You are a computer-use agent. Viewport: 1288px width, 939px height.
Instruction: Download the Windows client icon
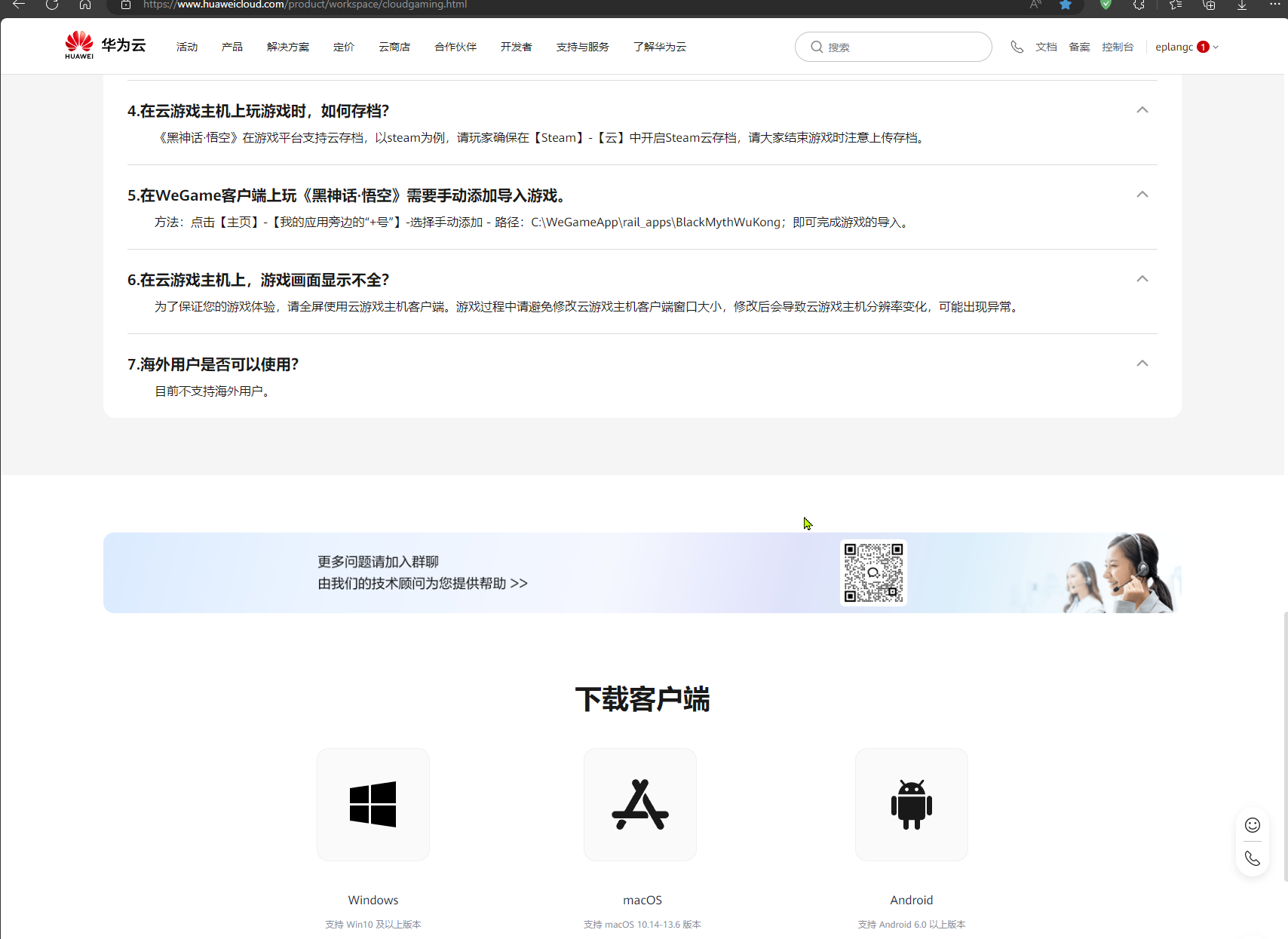click(x=373, y=805)
